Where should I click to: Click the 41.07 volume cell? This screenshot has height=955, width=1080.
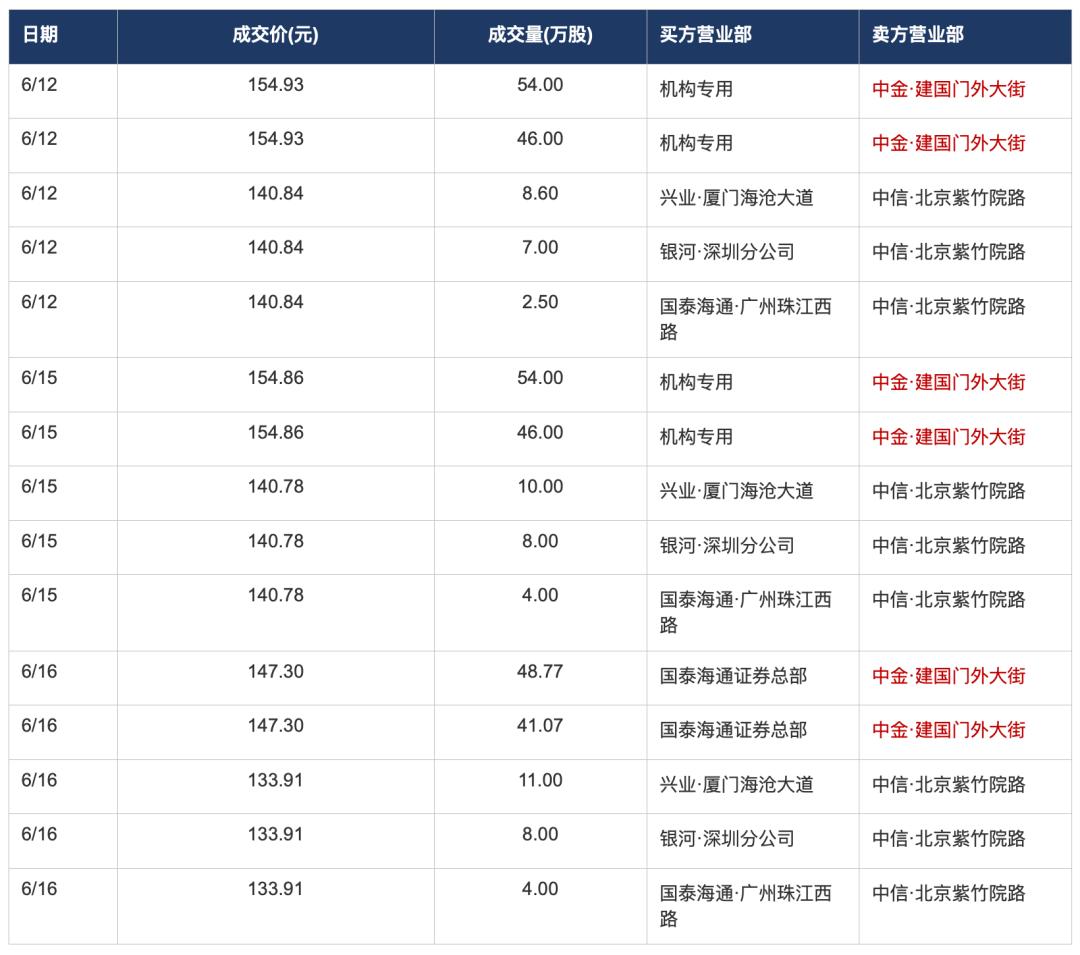(x=540, y=725)
